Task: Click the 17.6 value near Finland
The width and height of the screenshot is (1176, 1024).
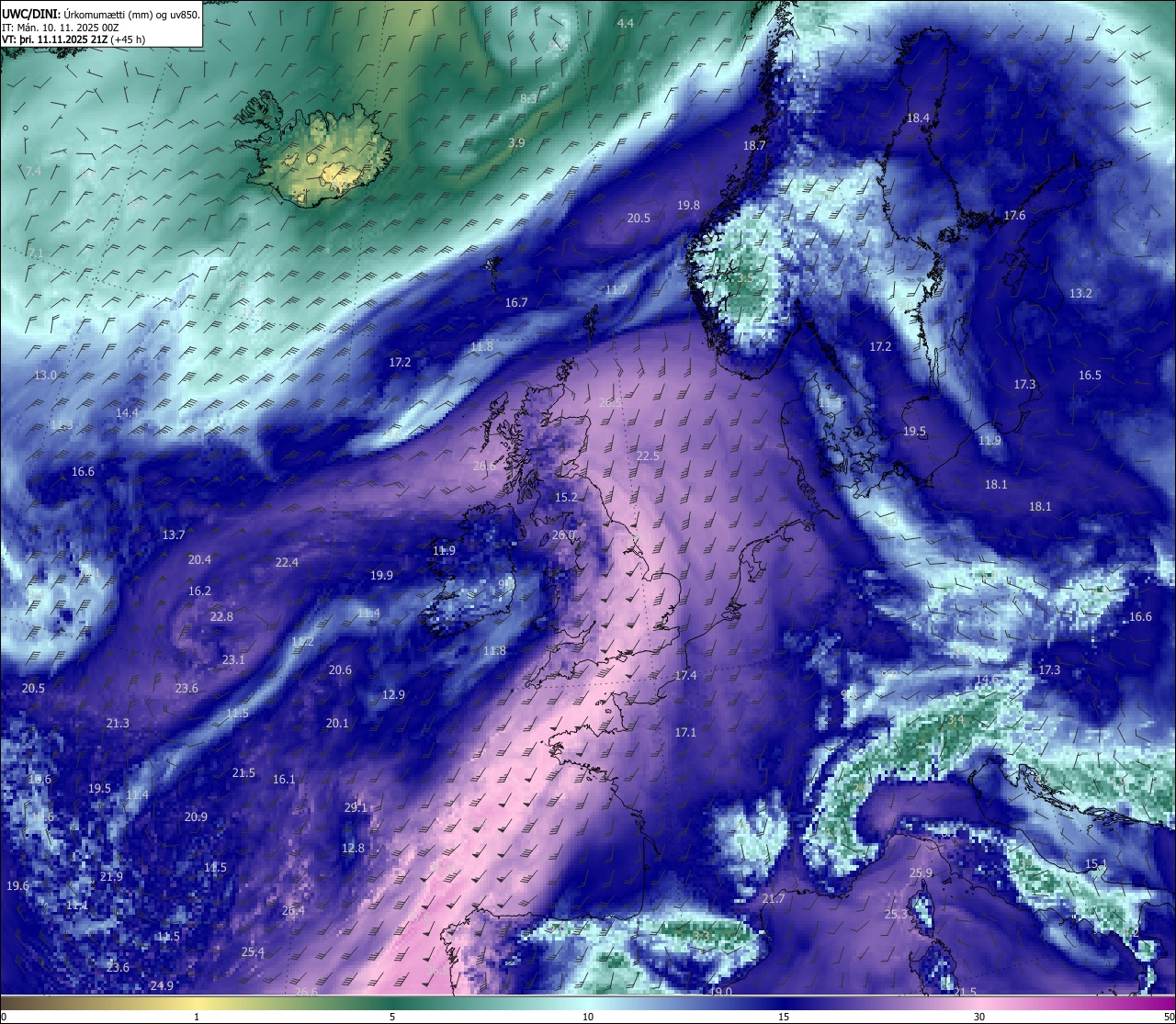Action: (x=1014, y=215)
